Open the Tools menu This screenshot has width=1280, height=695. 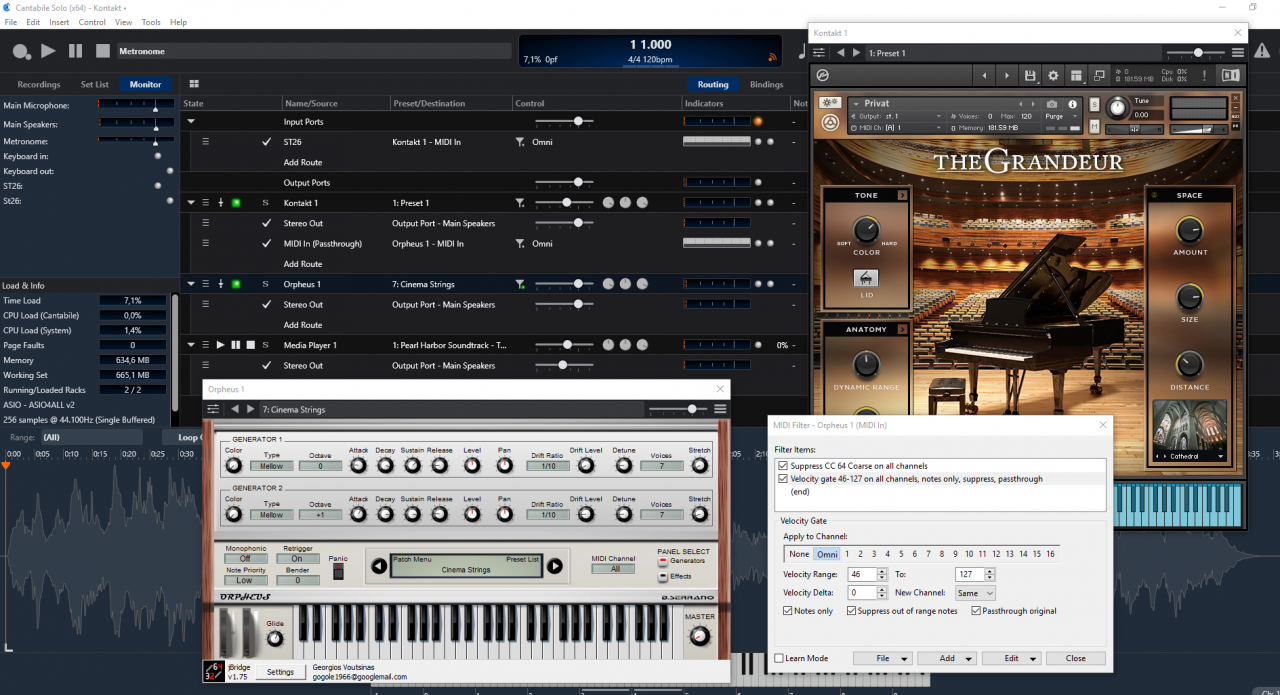pos(151,22)
